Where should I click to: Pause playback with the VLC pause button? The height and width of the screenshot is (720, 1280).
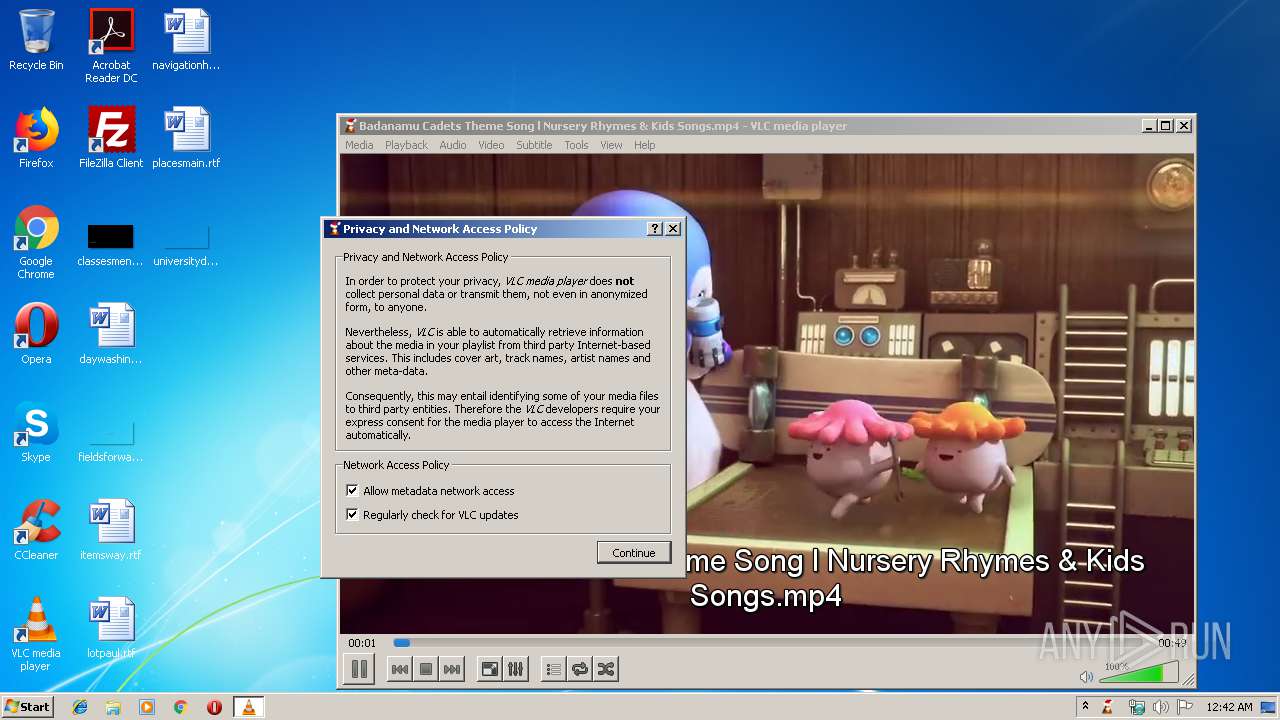359,669
